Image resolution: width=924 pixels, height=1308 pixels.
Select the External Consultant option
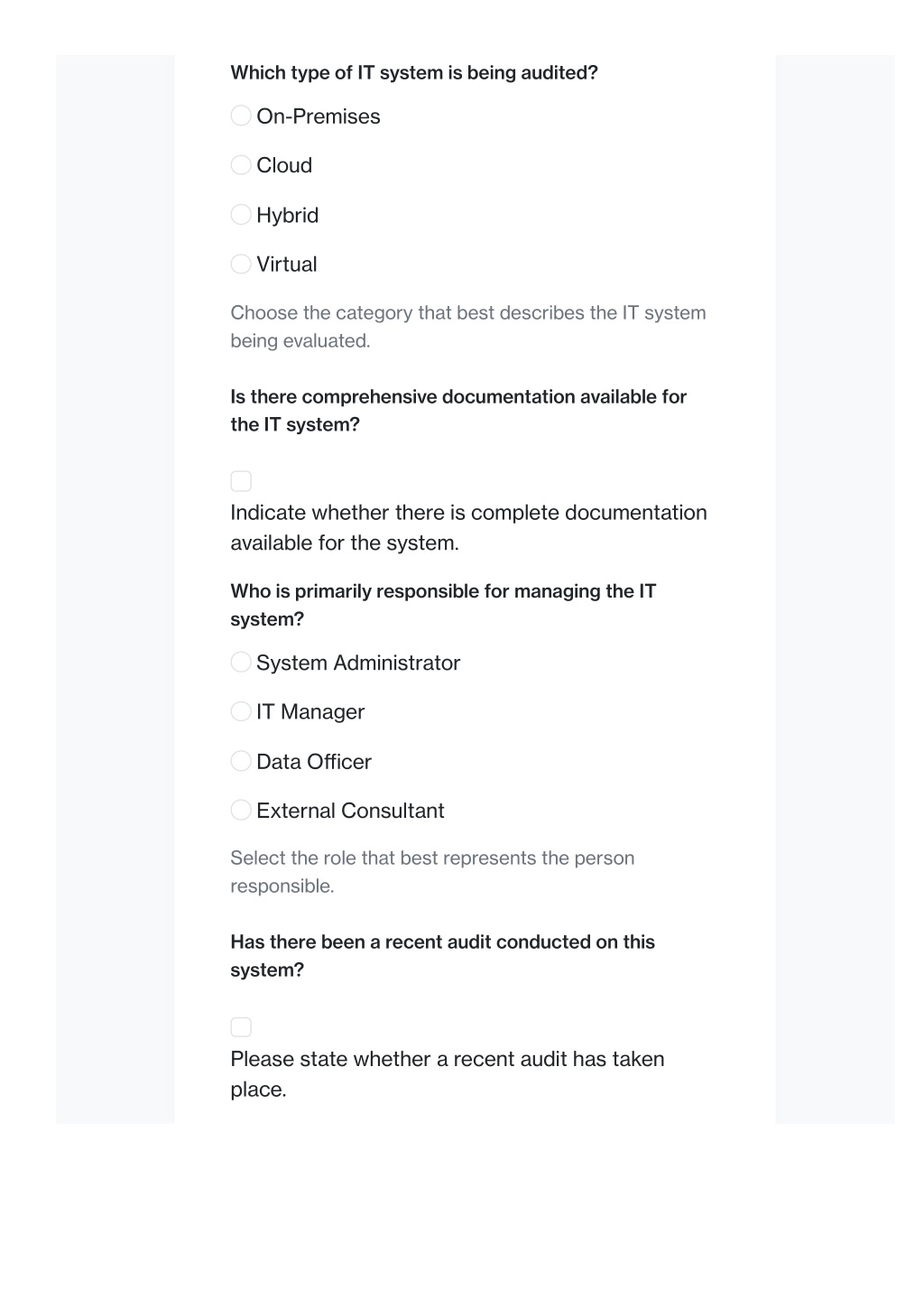pos(241,811)
